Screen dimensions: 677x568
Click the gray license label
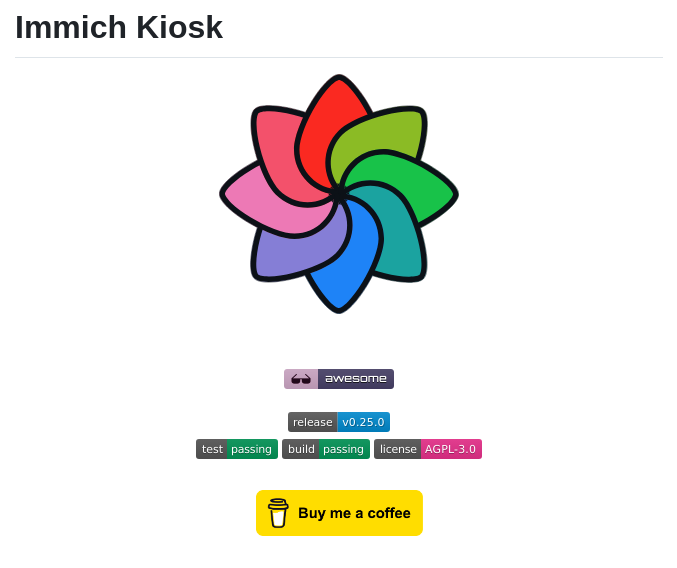tap(398, 449)
